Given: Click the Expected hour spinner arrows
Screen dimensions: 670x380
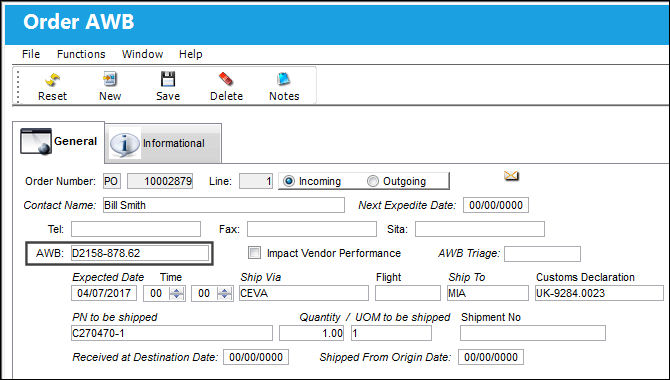Looking at the screenshot, I should (176, 294).
